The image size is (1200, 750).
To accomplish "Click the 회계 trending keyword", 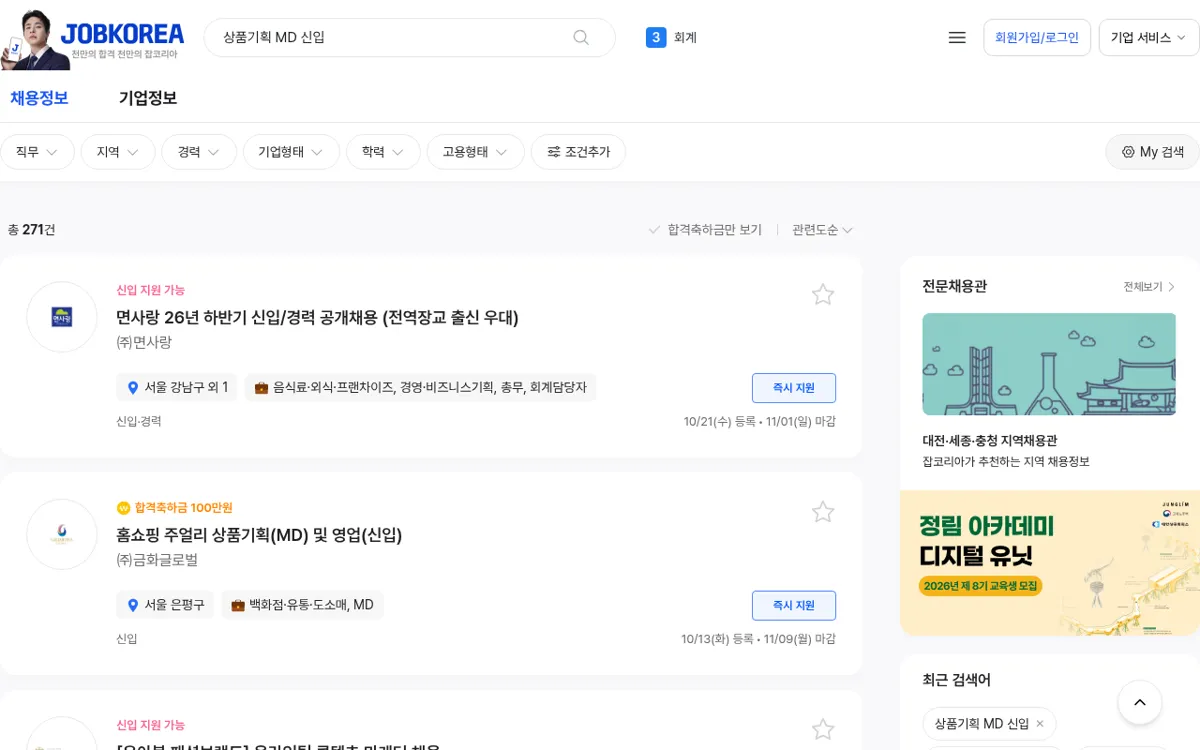I will [x=685, y=38].
